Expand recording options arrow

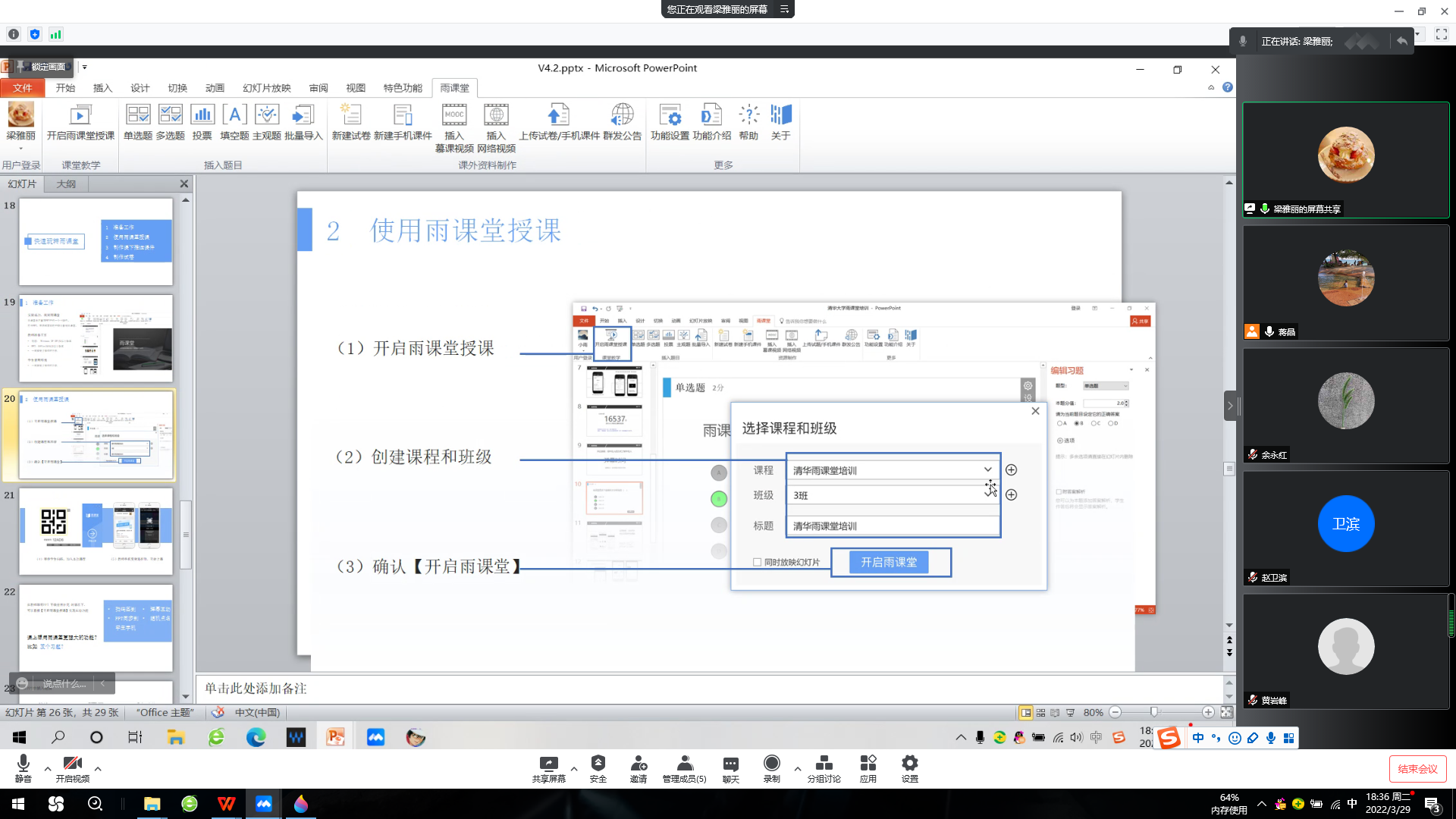[797, 768]
